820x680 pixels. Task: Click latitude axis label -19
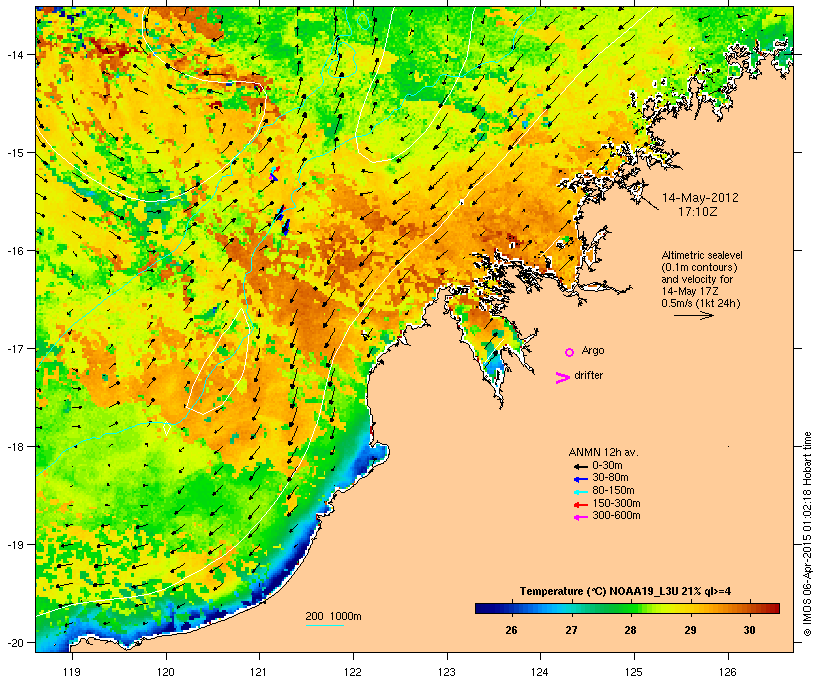pos(13,545)
